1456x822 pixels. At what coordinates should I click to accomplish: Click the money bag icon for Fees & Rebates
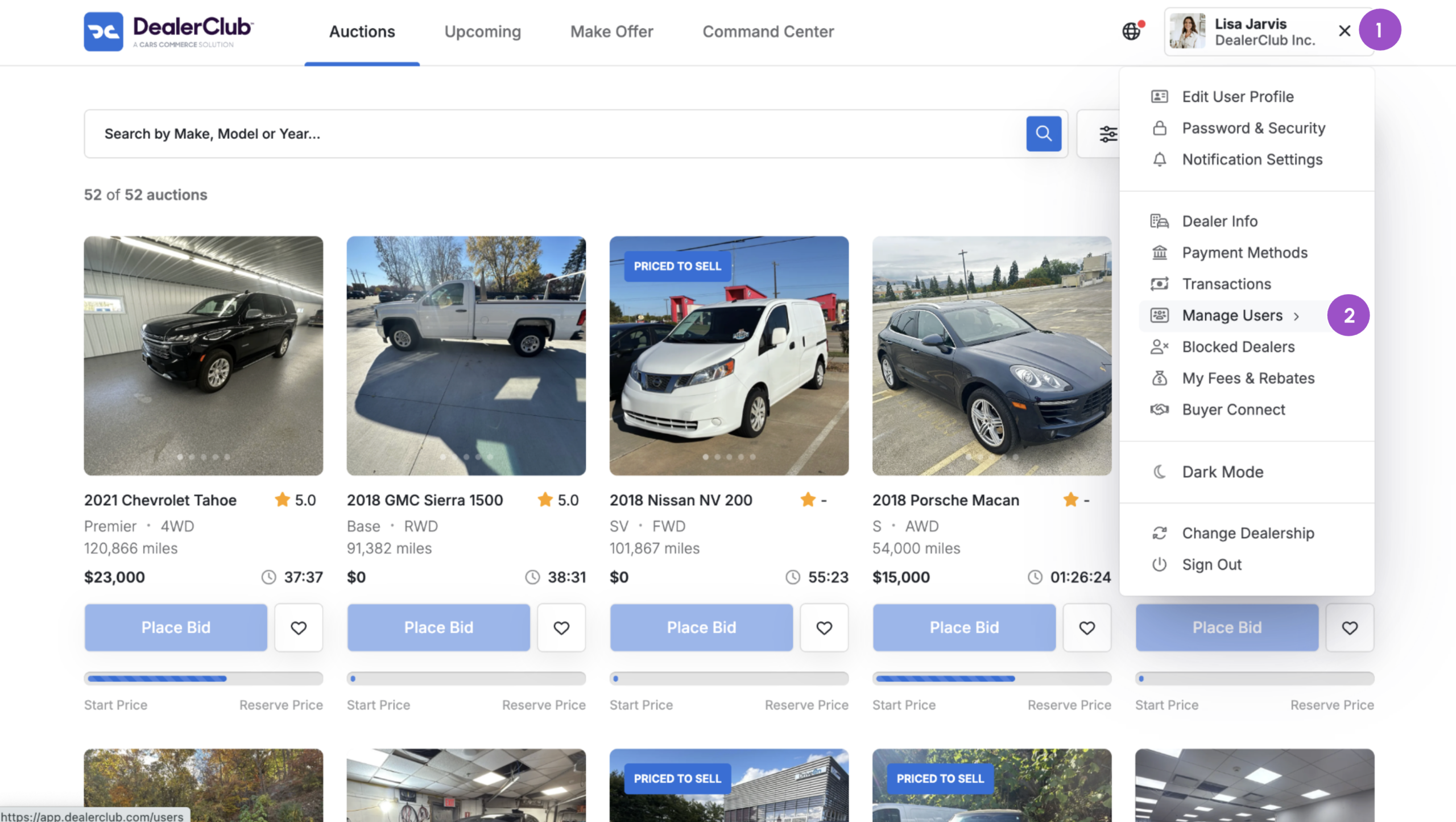click(1159, 378)
